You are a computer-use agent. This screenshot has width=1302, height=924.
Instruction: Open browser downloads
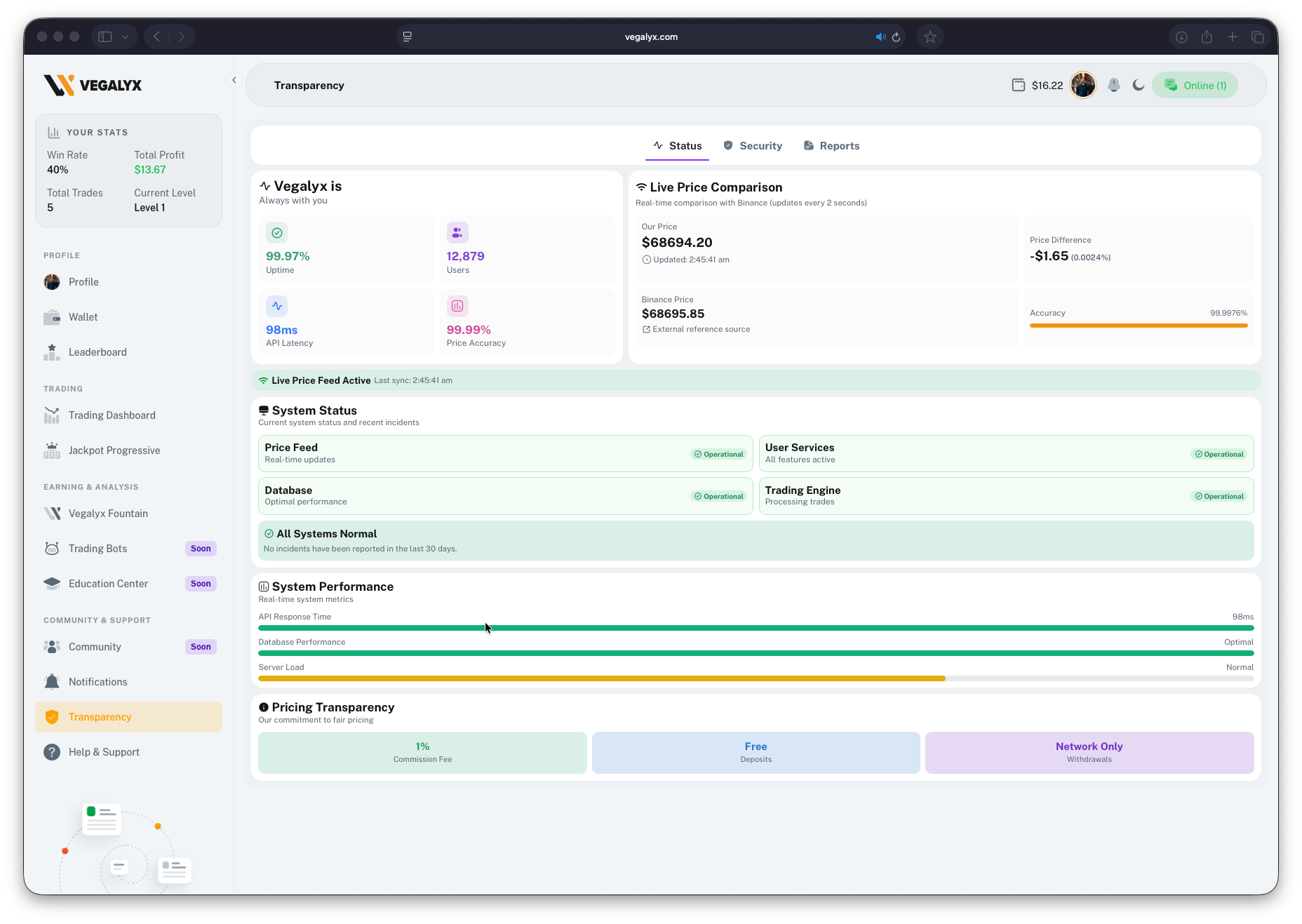pyautogui.click(x=1181, y=37)
